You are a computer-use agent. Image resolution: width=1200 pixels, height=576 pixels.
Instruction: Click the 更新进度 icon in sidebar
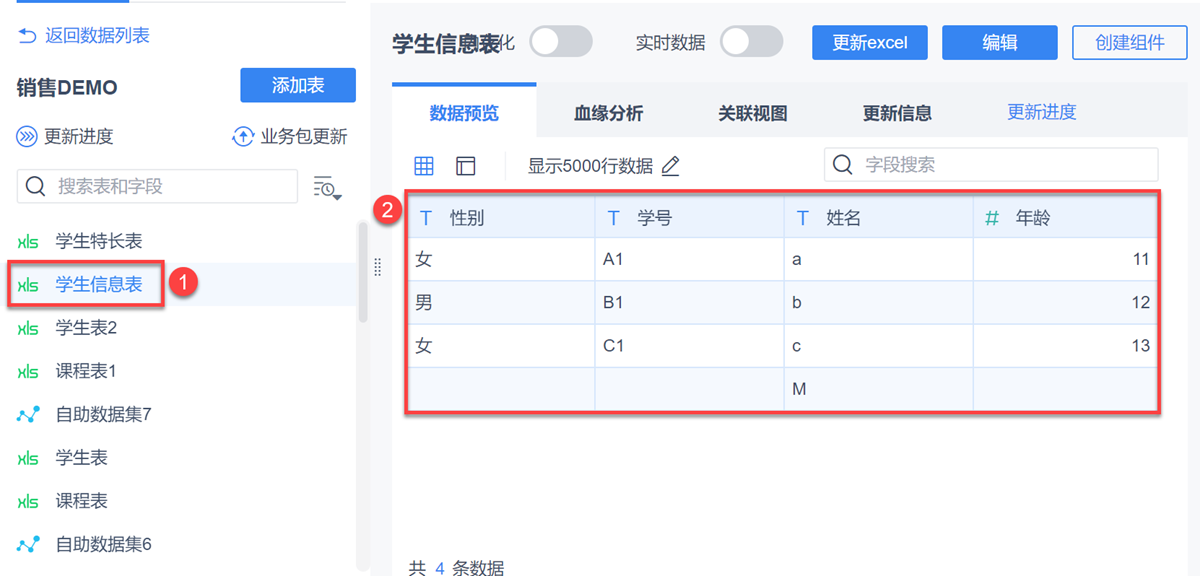(x=28, y=137)
